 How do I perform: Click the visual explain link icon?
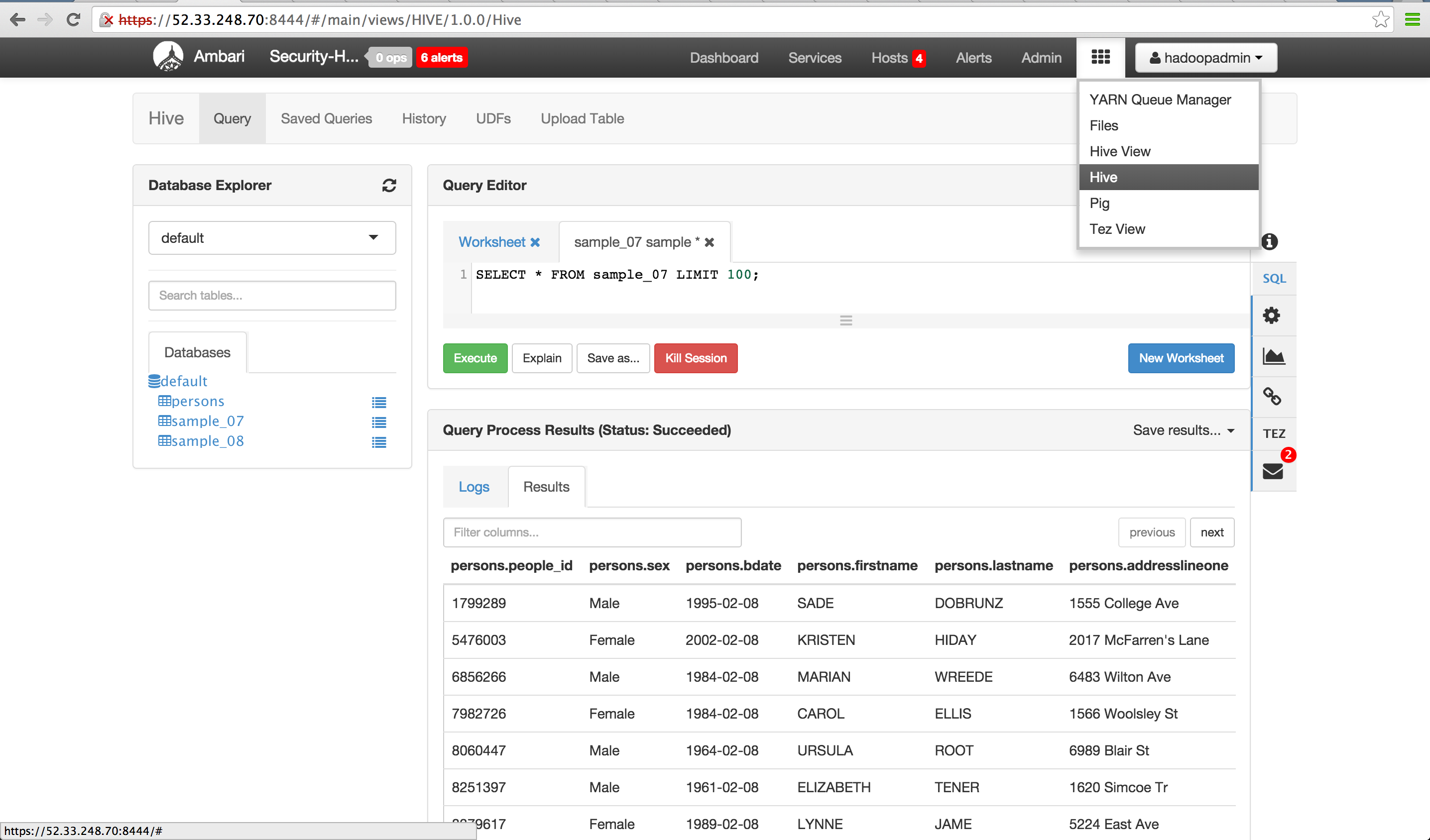1271,396
